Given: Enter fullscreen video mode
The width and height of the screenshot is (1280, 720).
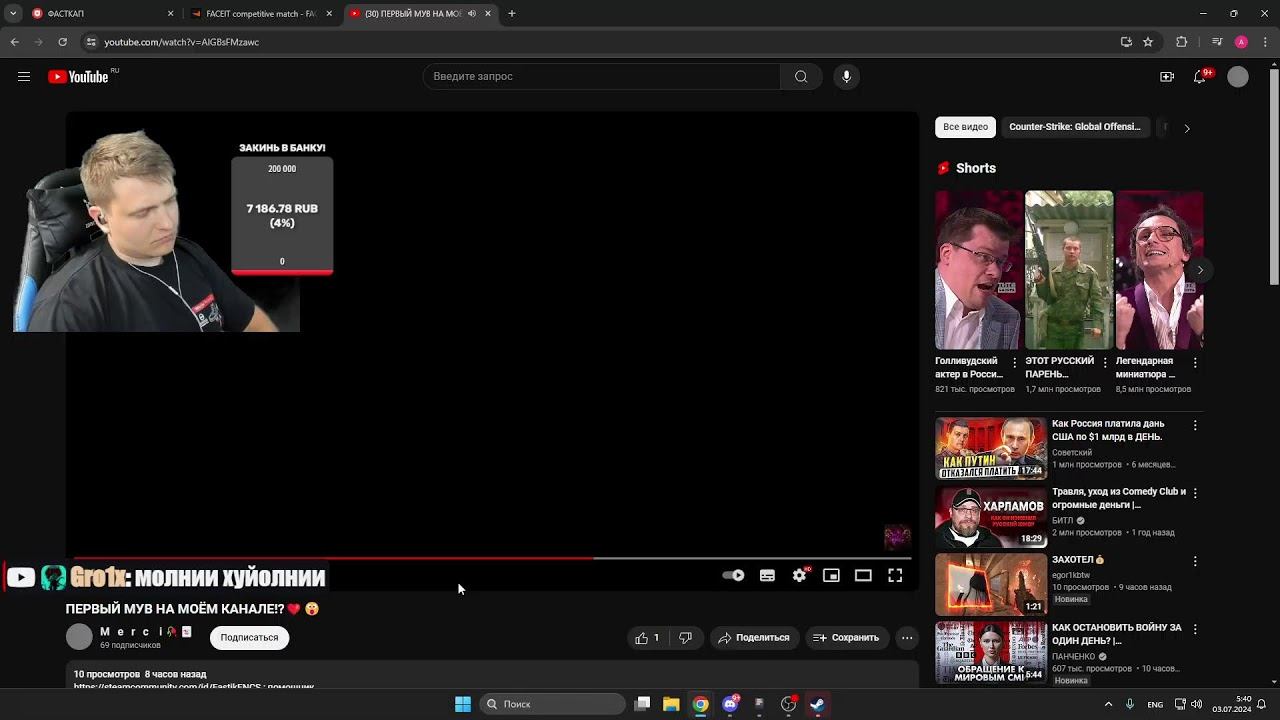Looking at the screenshot, I should coord(895,576).
